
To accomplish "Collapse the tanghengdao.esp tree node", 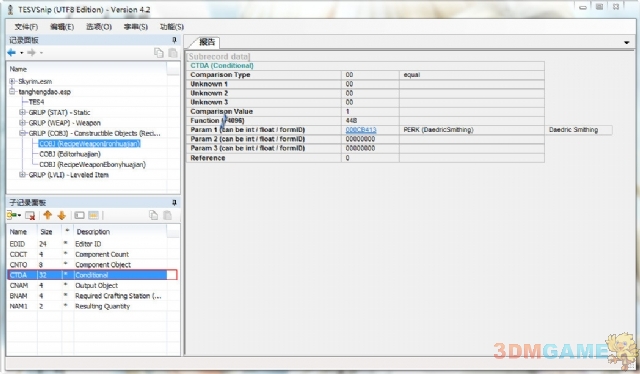I will [12, 91].
